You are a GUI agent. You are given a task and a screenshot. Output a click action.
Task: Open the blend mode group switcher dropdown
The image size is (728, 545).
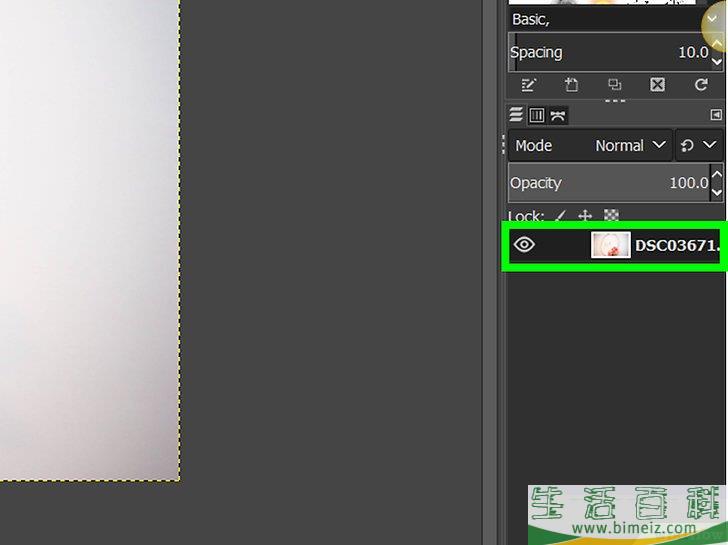(x=698, y=145)
